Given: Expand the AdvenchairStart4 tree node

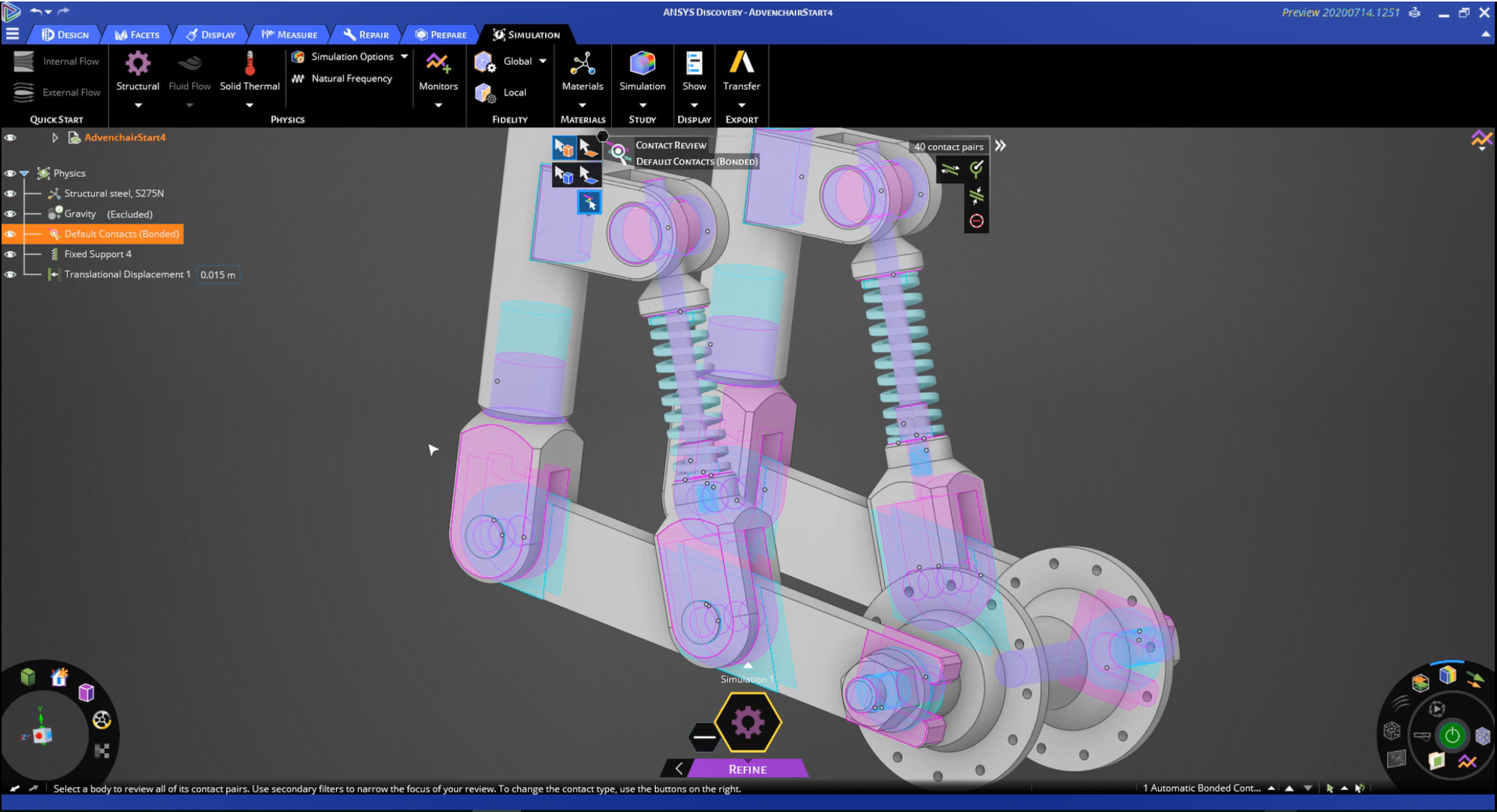Looking at the screenshot, I should pos(55,138).
